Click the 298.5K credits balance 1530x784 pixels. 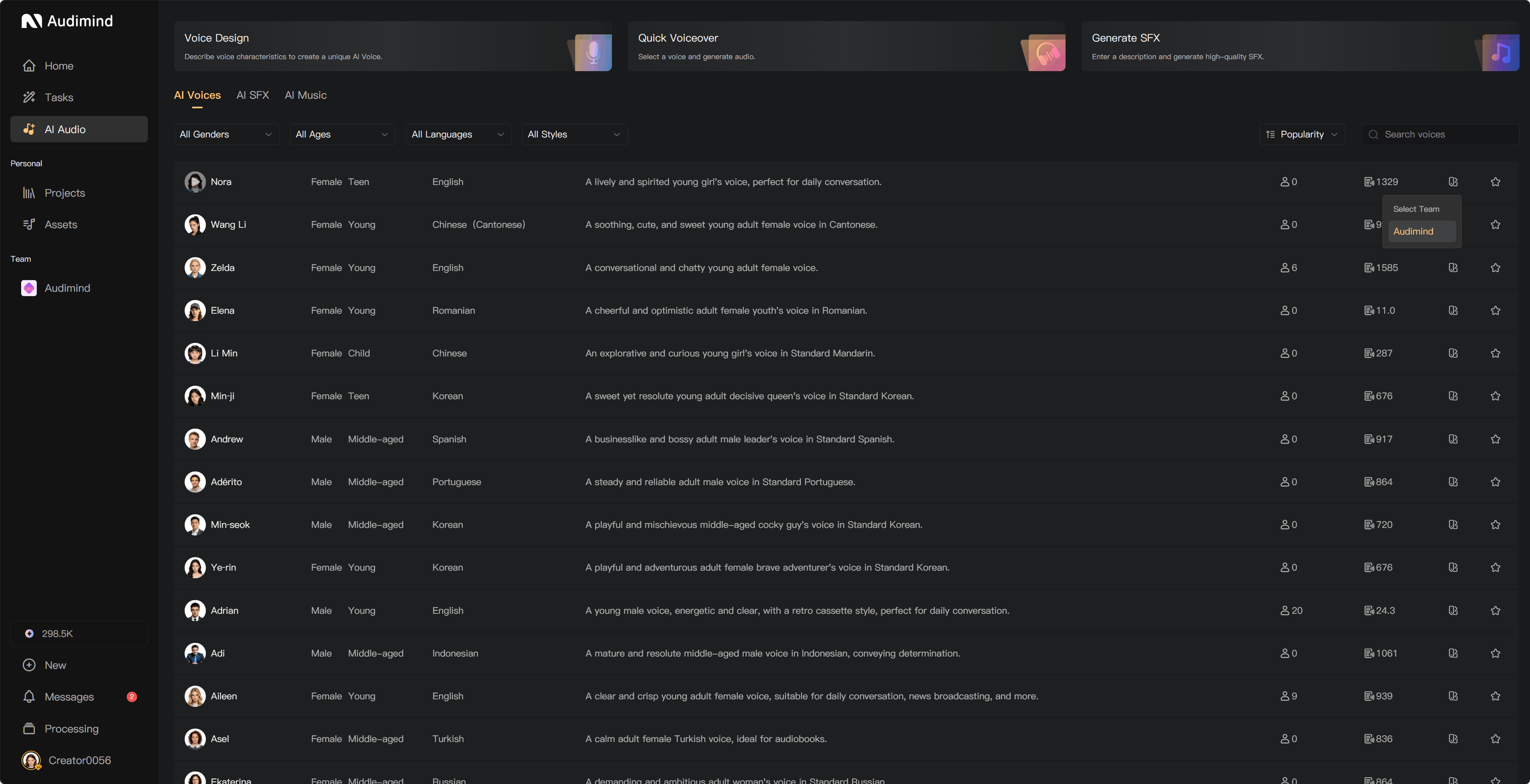coord(79,634)
